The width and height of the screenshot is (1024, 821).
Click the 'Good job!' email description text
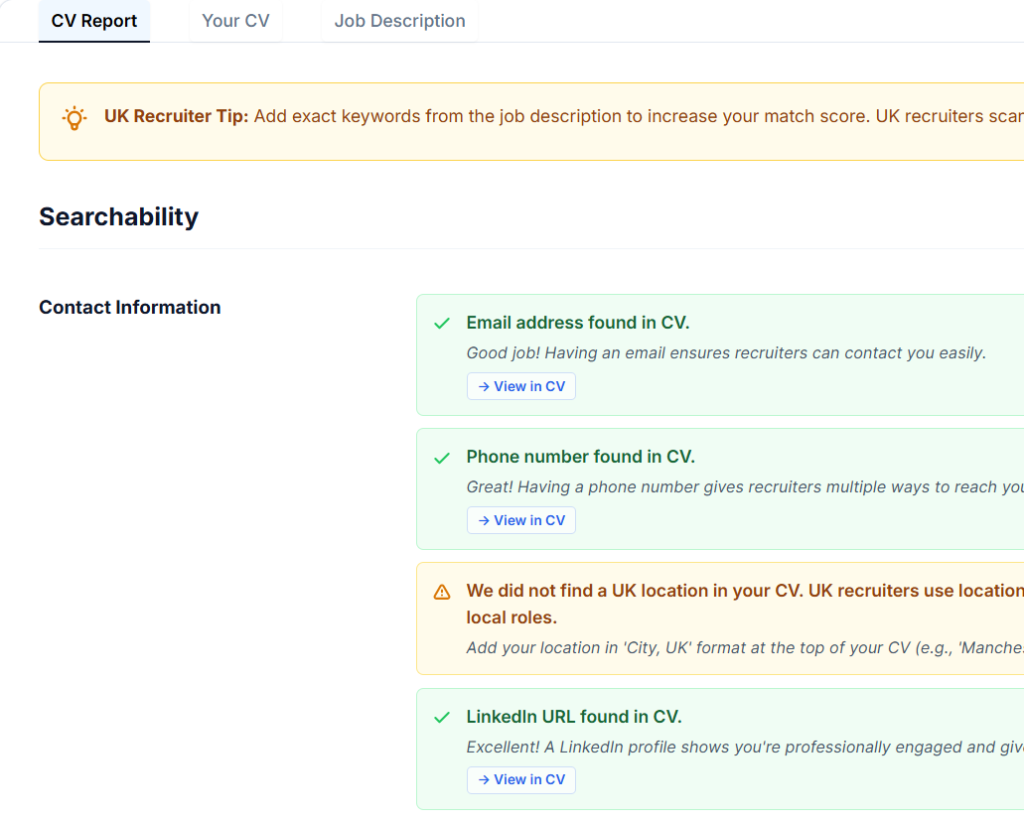[725, 353]
